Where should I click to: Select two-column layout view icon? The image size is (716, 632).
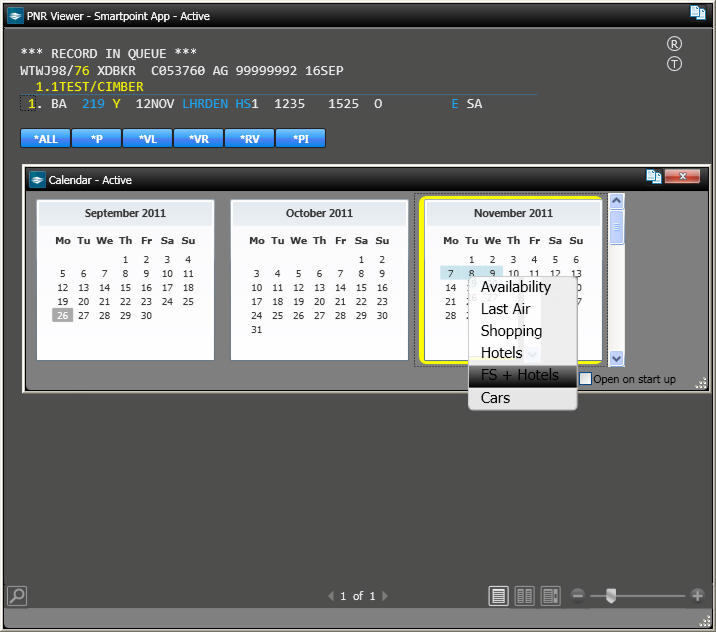[x=524, y=596]
